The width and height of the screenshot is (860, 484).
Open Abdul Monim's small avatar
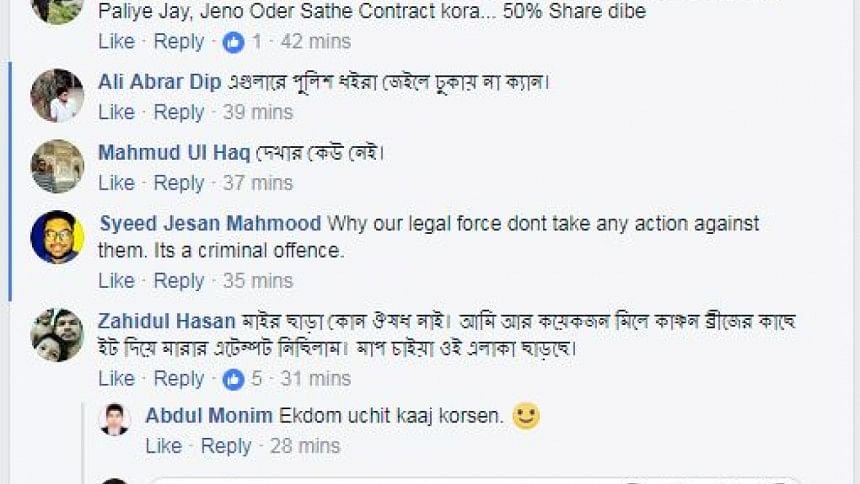[115, 420]
